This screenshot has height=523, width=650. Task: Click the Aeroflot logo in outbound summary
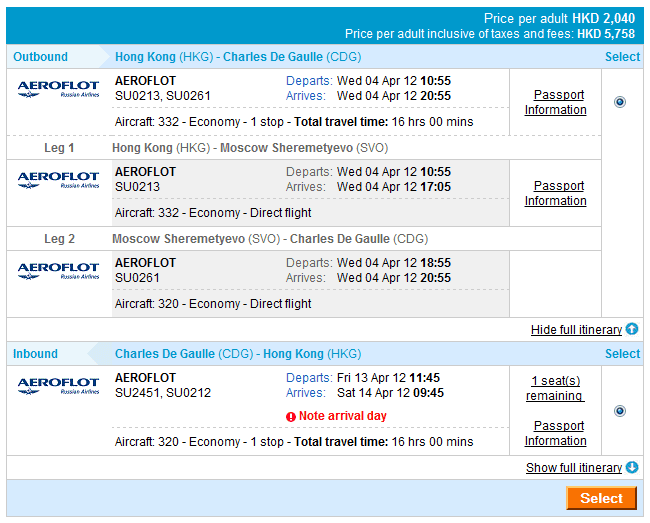[x=58, y=89]
